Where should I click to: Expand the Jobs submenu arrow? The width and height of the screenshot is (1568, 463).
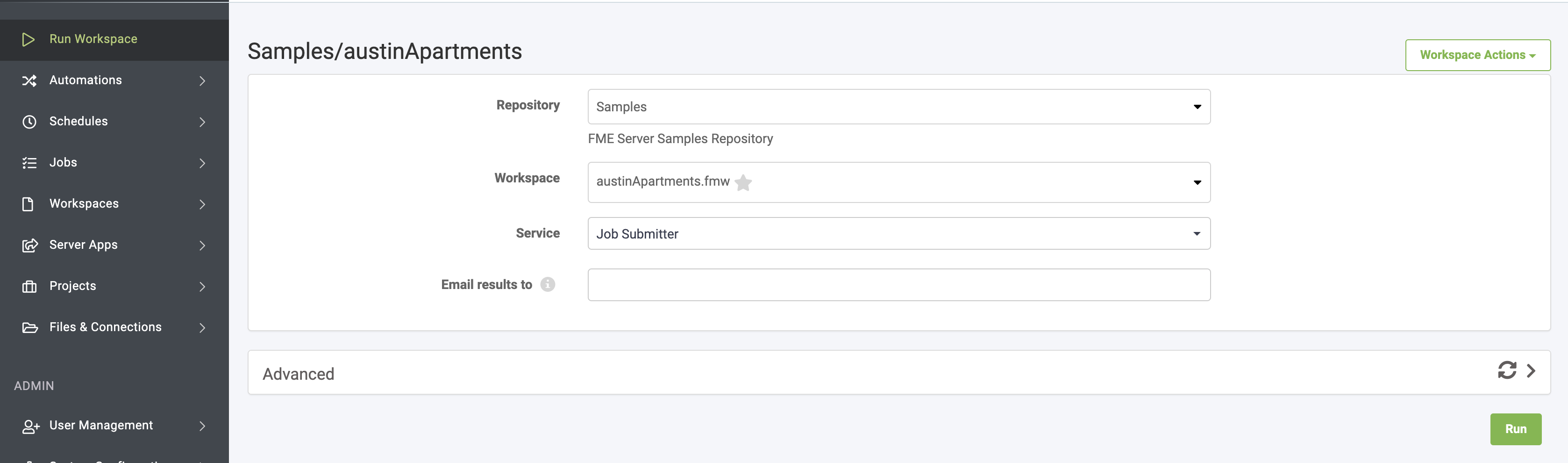click(202, 163)
